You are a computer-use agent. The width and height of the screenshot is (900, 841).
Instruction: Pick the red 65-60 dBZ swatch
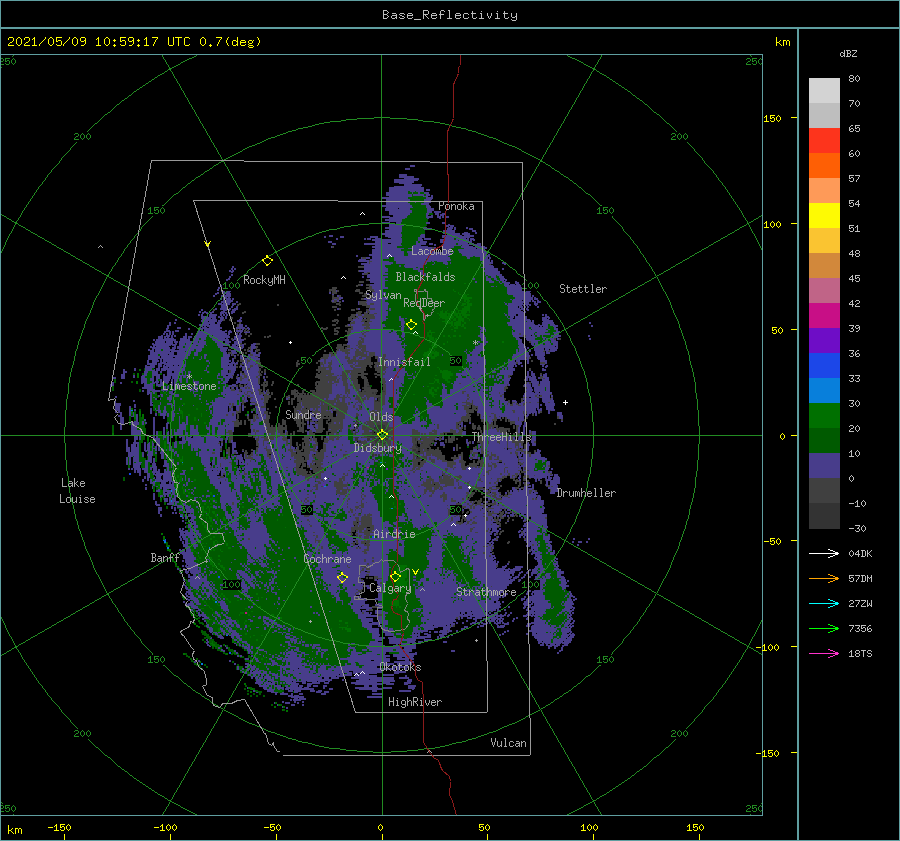click(824, 141)
